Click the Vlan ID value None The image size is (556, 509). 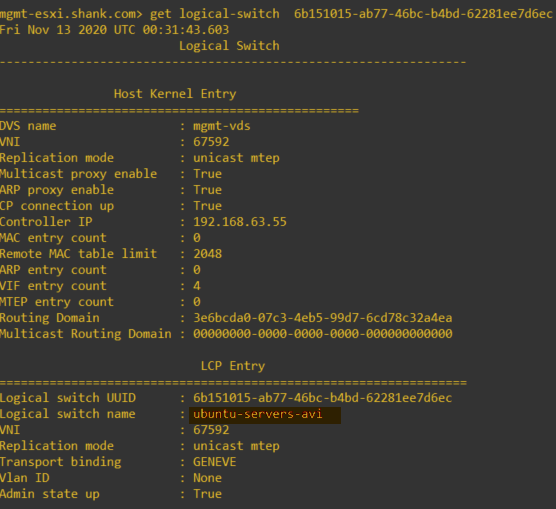[207, 478]
